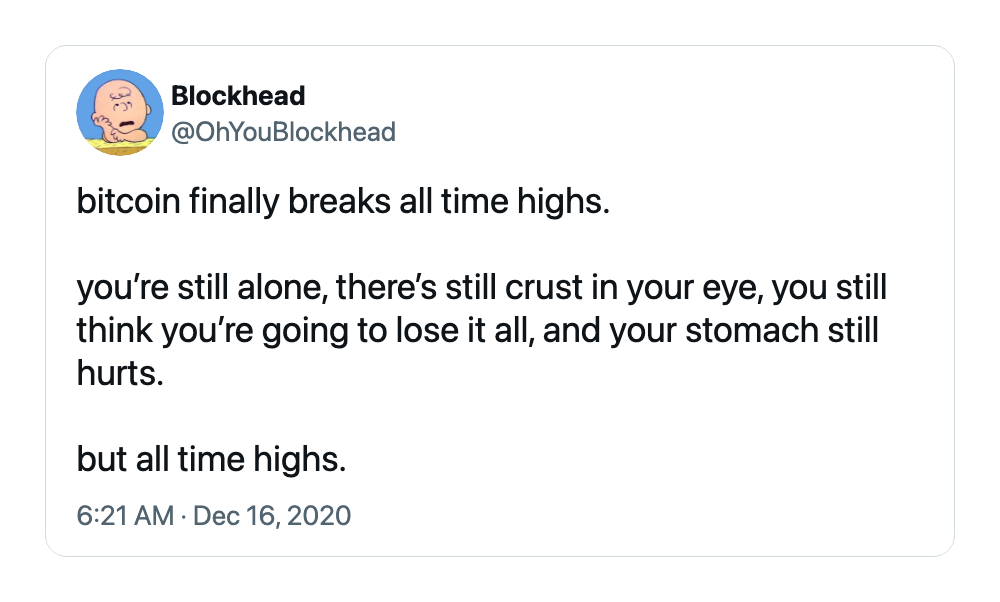
Task: Click the word "hurts." in the tweet
Action: (121, 373)
